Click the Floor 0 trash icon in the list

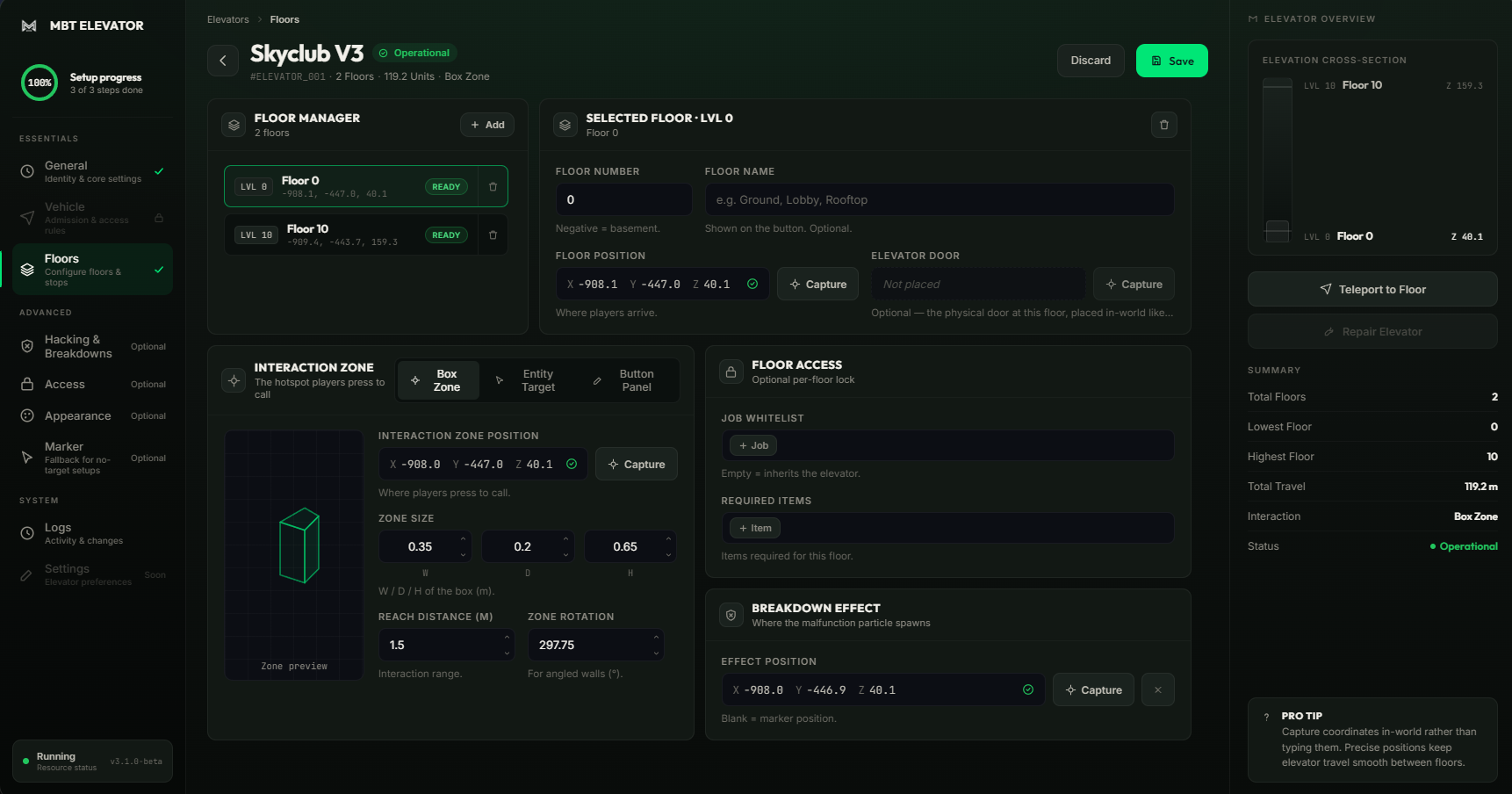(493, 187)
